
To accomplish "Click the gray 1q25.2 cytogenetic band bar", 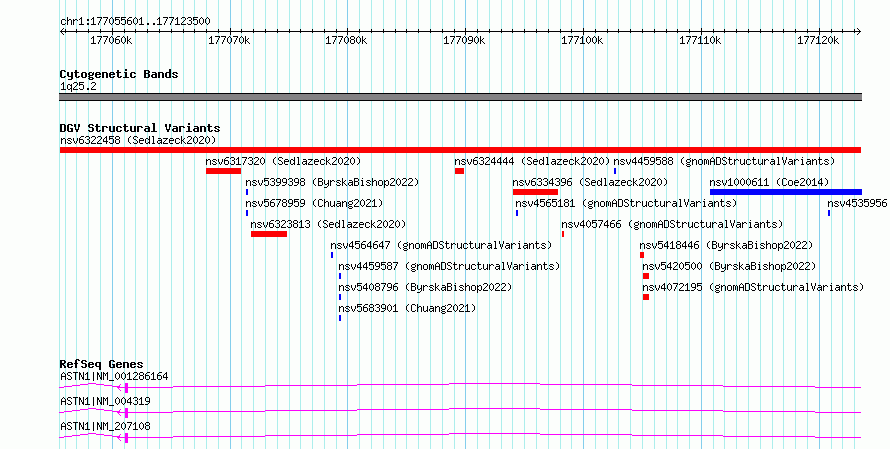I will [460, 97].
